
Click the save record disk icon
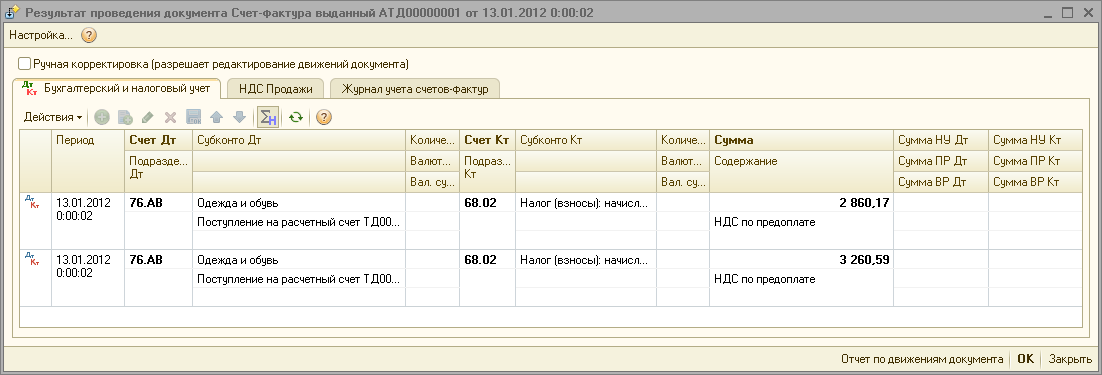click(193, 117)
